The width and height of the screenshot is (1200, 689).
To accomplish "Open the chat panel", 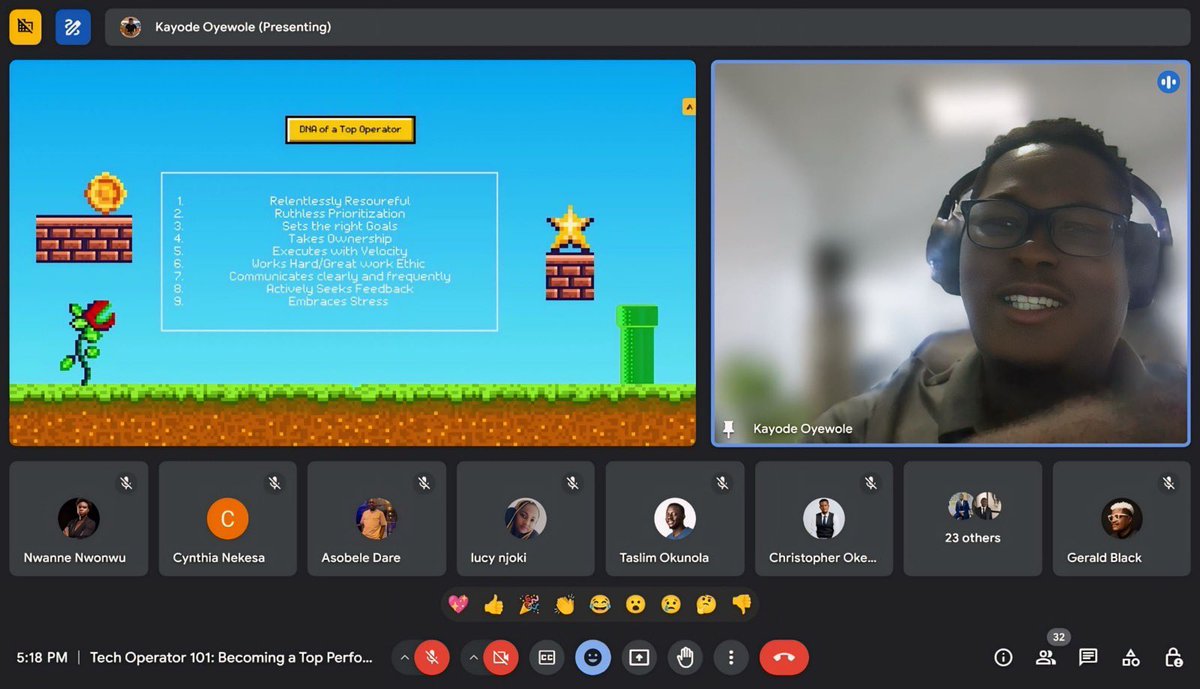I will pos(1088,657).
